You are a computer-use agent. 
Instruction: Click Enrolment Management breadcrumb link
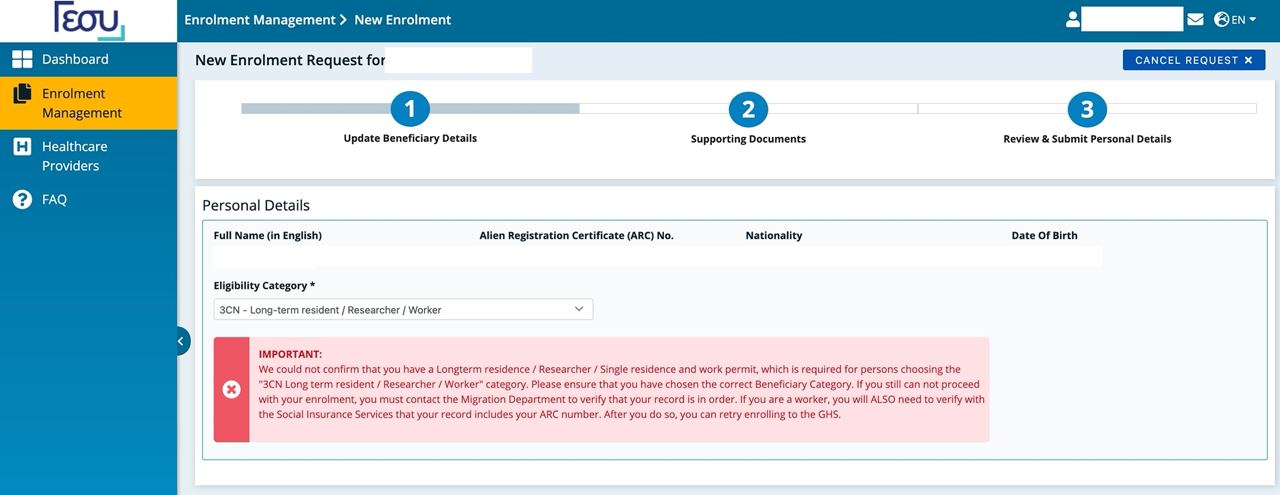(x=260, y=20)
